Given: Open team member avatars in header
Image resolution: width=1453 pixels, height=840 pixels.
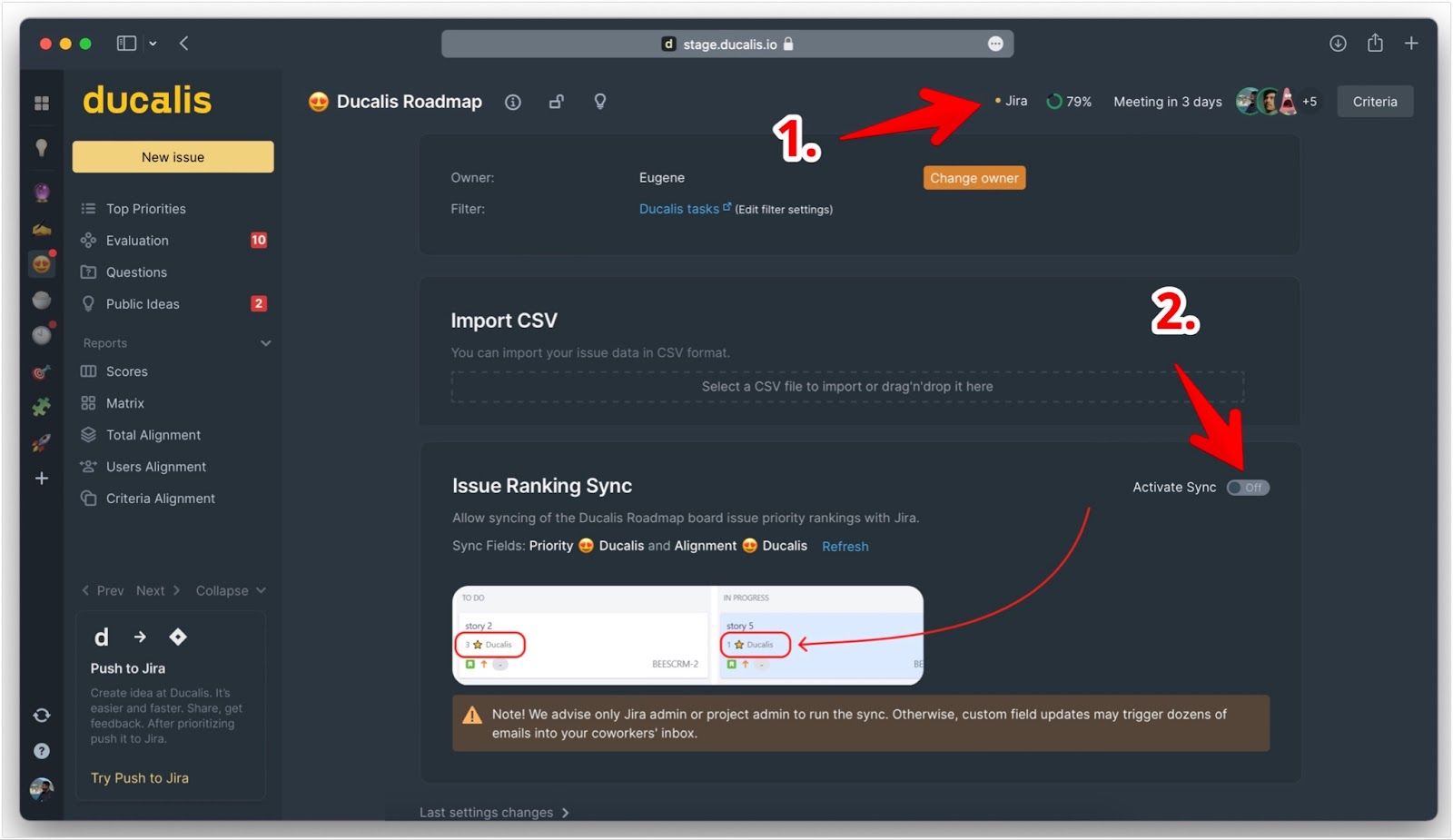Looking at the screenshot, I should tap(1268, 102).
